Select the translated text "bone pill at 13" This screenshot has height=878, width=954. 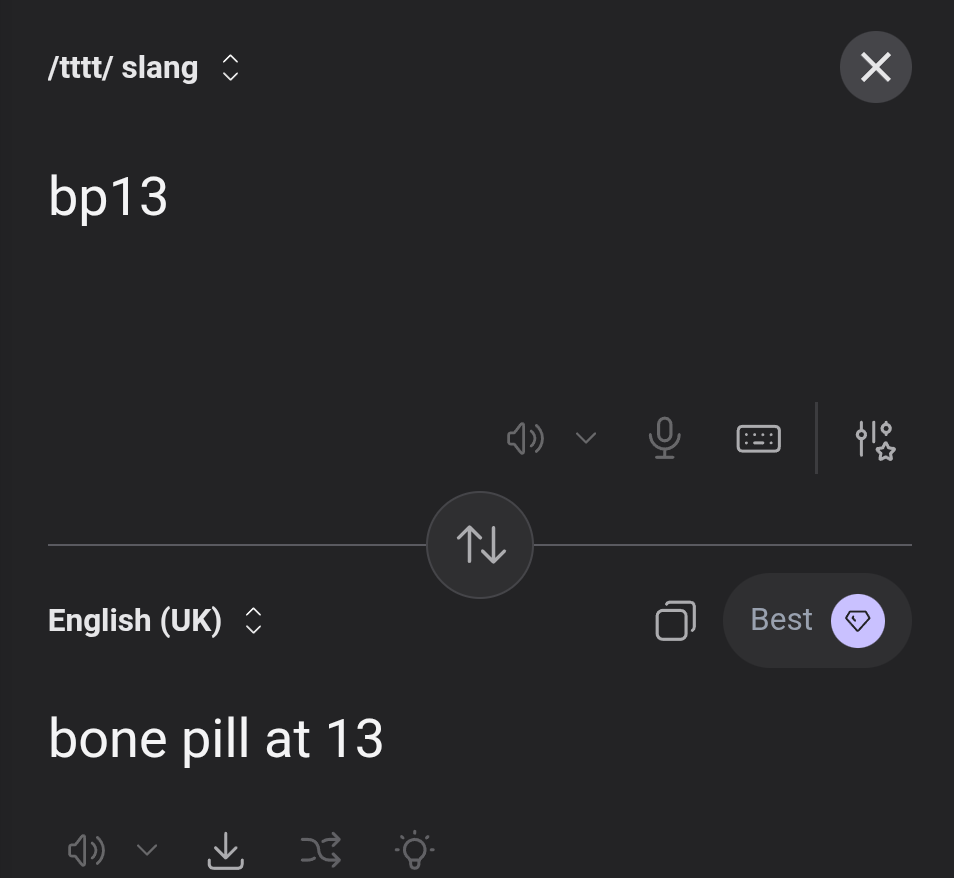tap(216, 740)
